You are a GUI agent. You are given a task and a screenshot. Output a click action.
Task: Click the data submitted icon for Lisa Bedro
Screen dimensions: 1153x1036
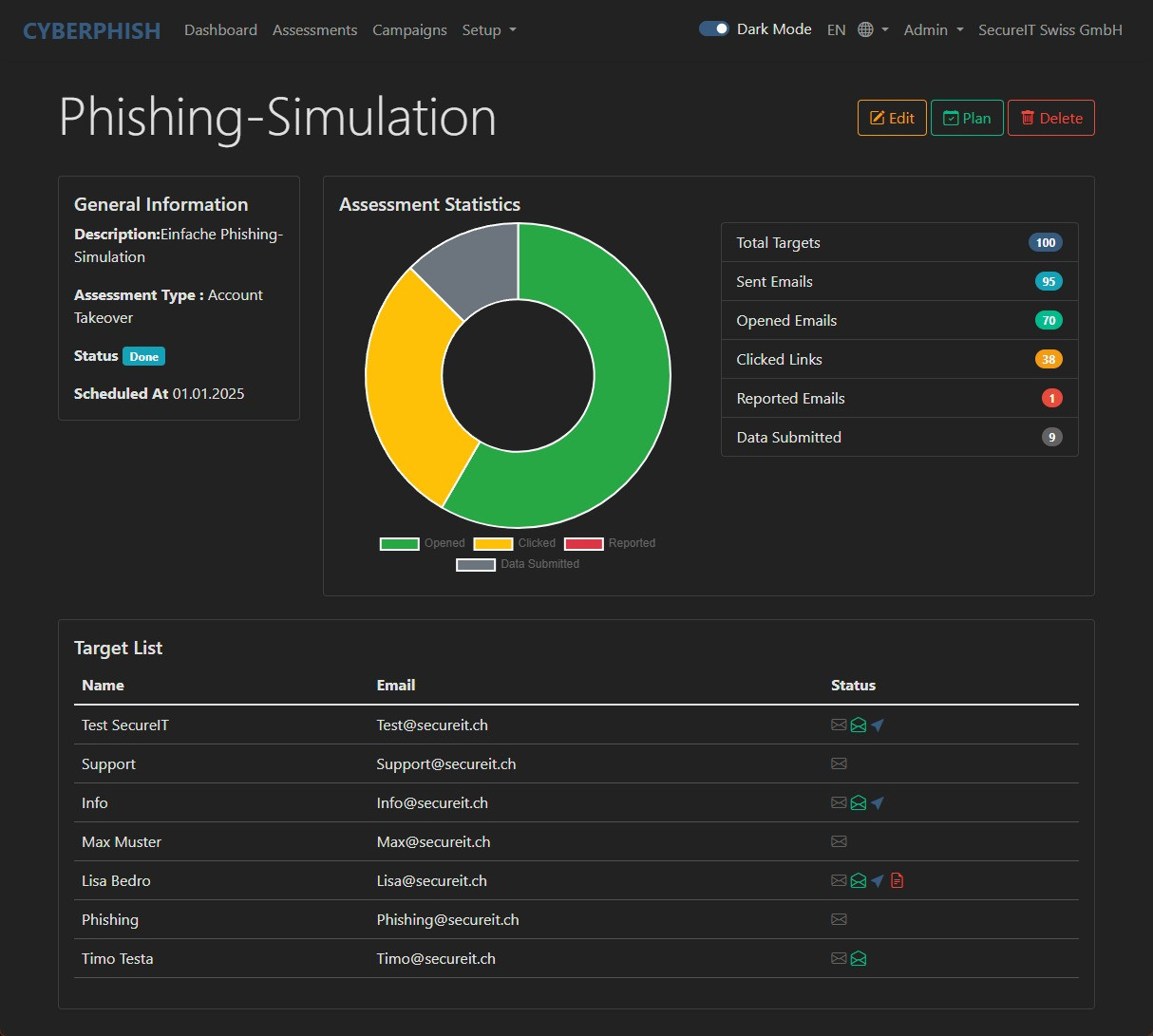tap(897, 881)
